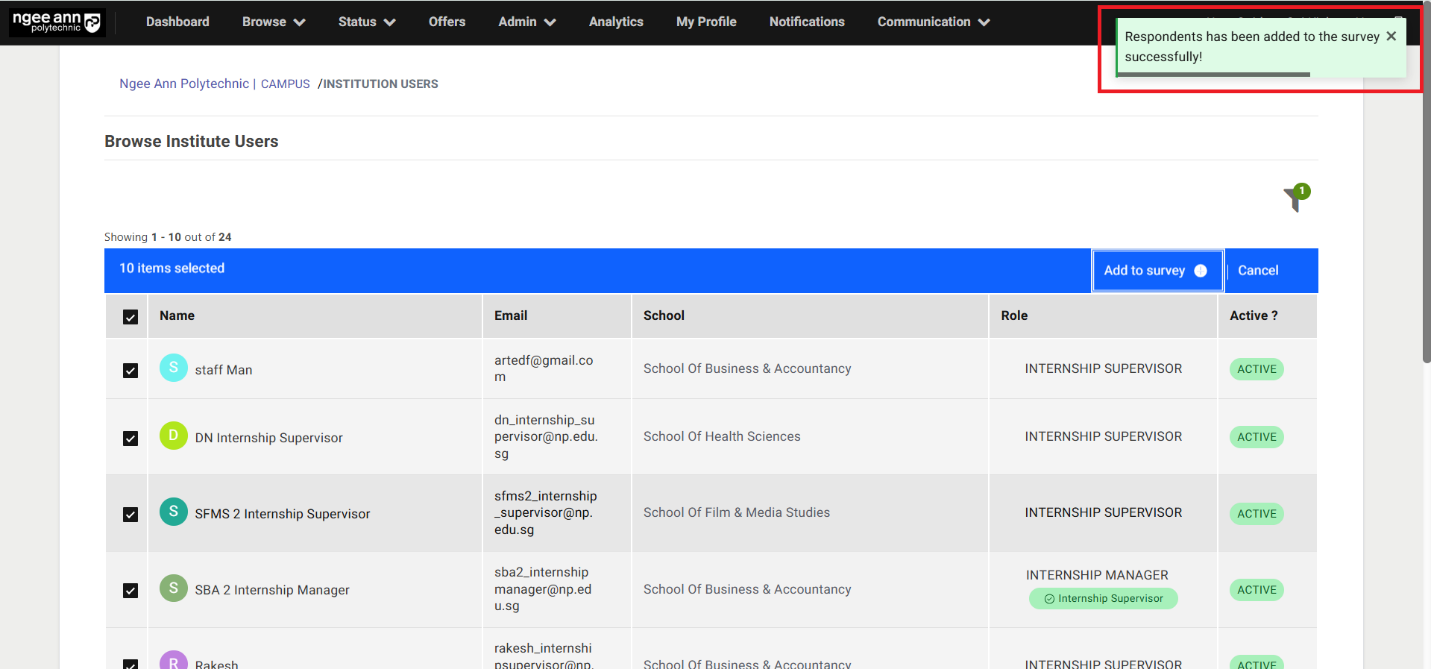Viewport: 1431px width, 669px height.
Task: Follow the CAMPUS breadcrumb link
Action: click(285, 85)
